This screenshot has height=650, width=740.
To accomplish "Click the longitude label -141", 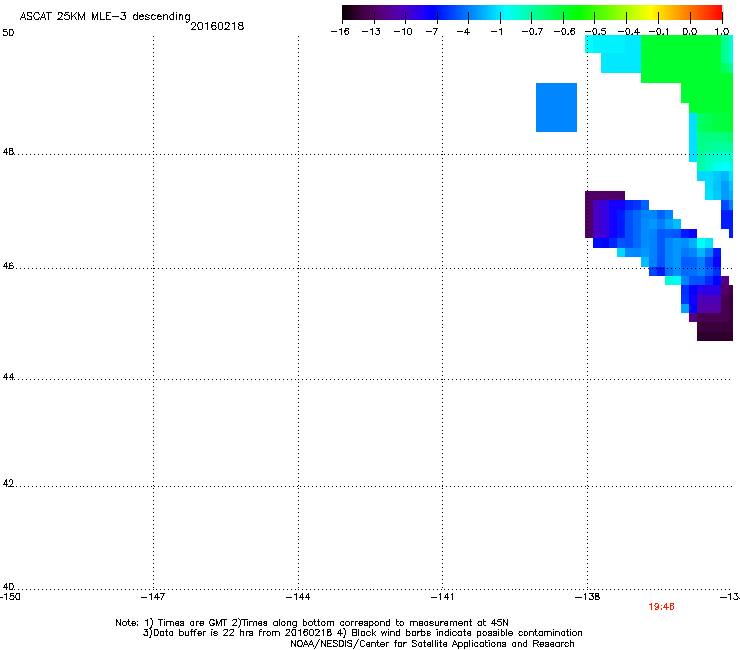I will click(x=442, y=597).
